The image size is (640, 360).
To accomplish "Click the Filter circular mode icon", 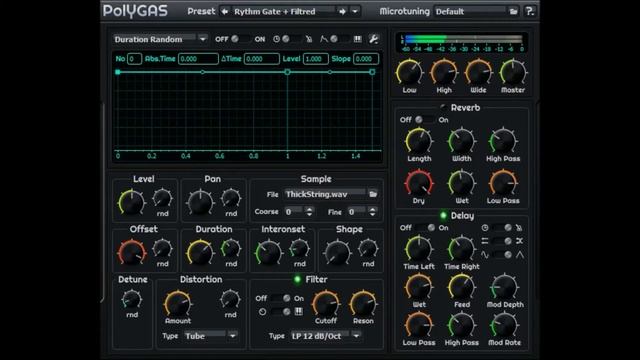I will coord(262,311).
